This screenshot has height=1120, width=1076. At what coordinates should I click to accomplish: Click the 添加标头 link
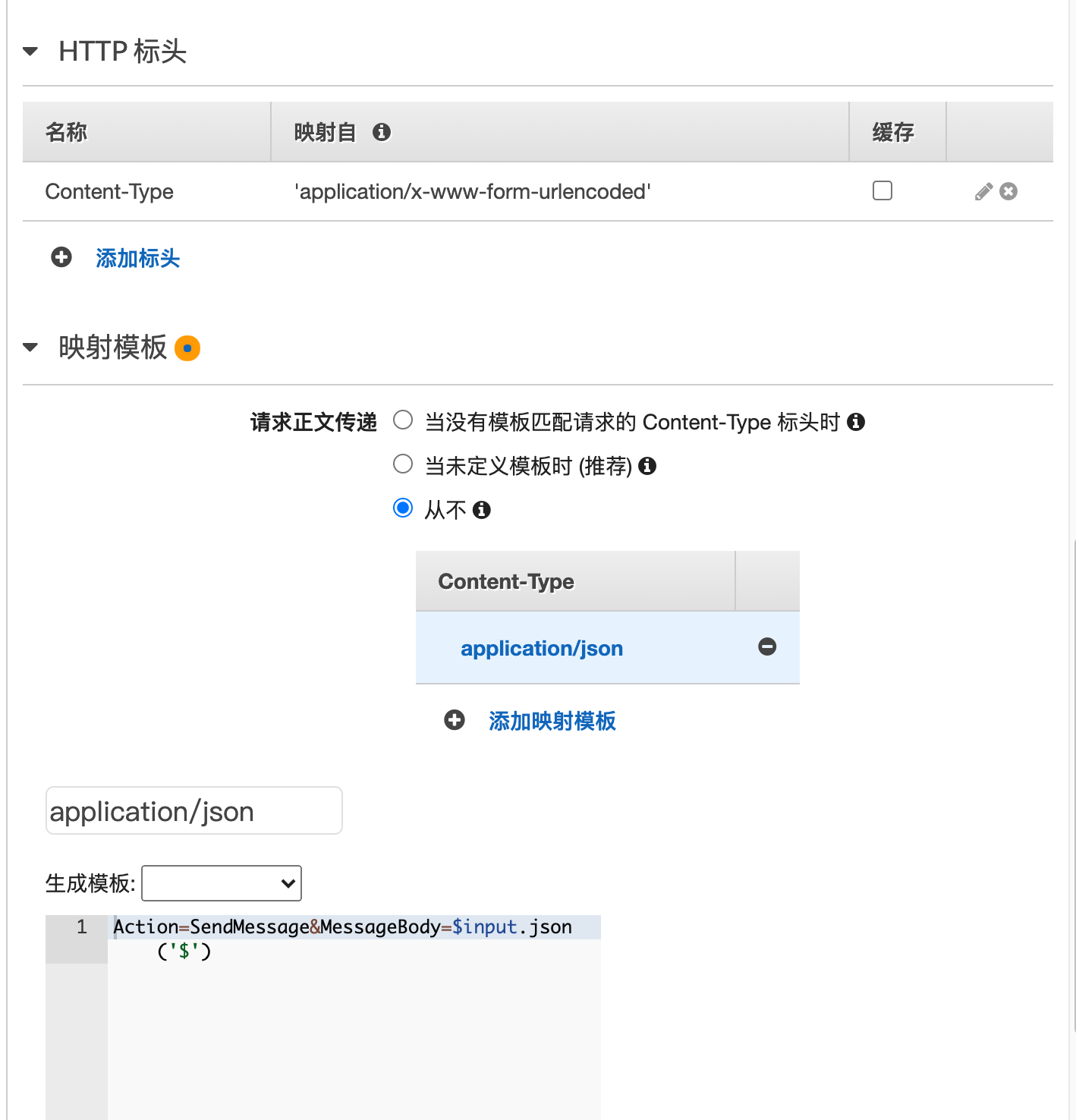[137, 258]
